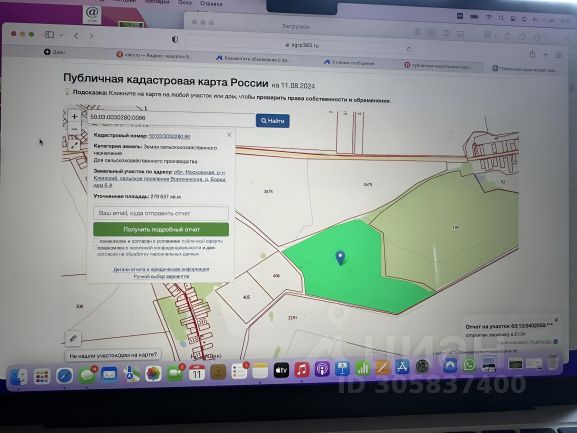The height and width of the screenshot is (433, 577).
Task: Go back with Safari back arrow
Action: pyautogui.click(x=76, y=36)
